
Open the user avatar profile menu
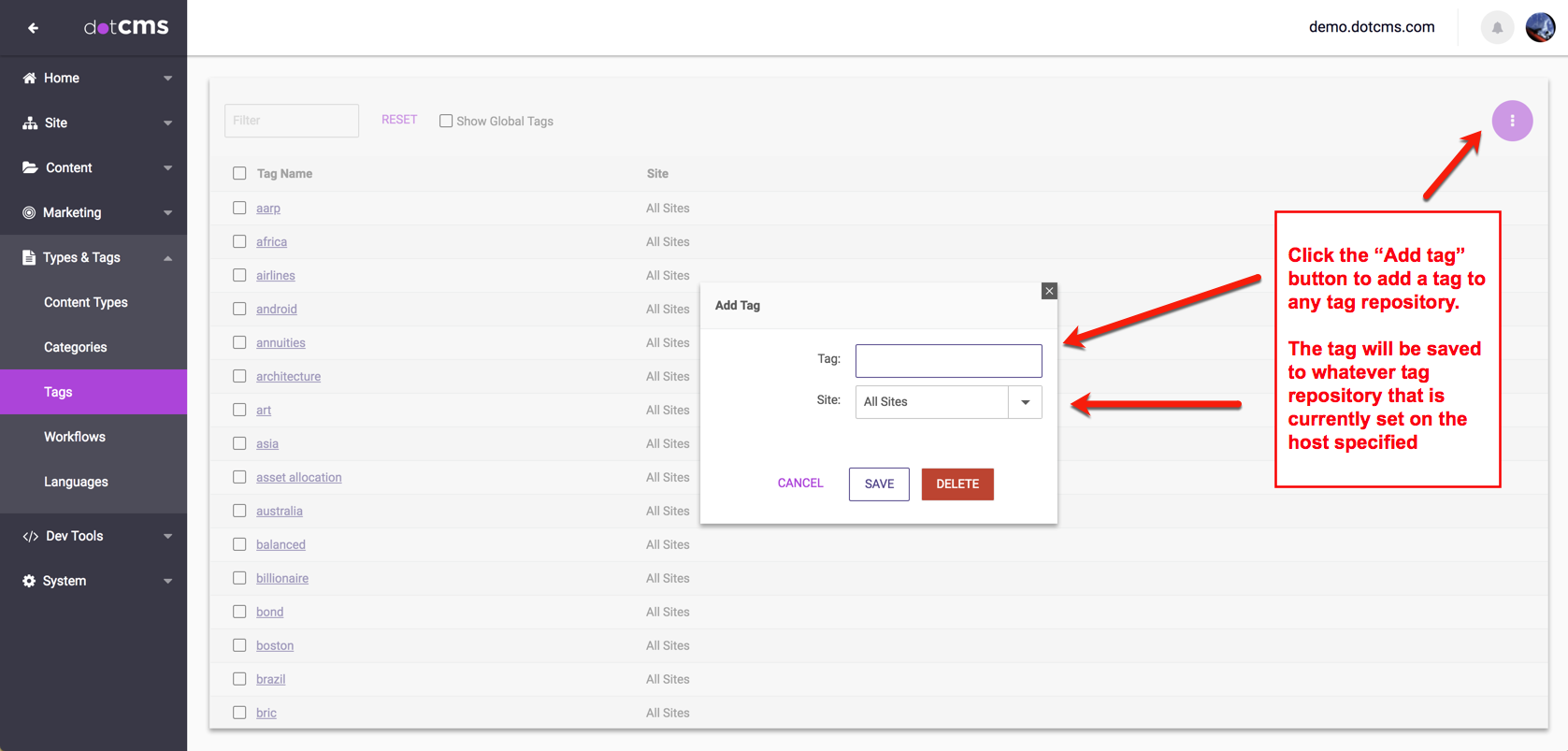coord(1540,28)
